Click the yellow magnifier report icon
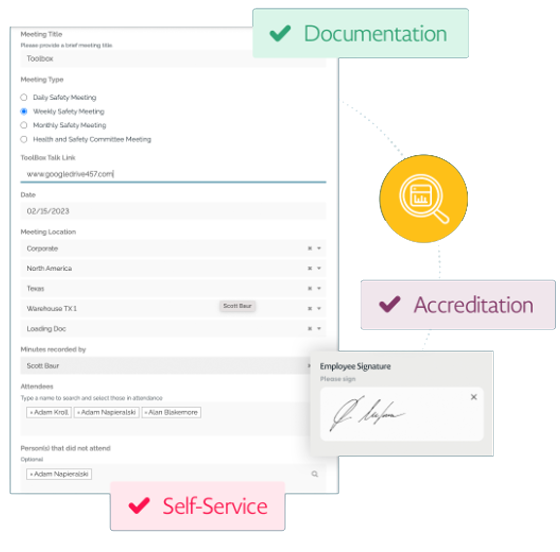Screen dimensions: 560x552 pyautogui.click(x=424, y=199)
